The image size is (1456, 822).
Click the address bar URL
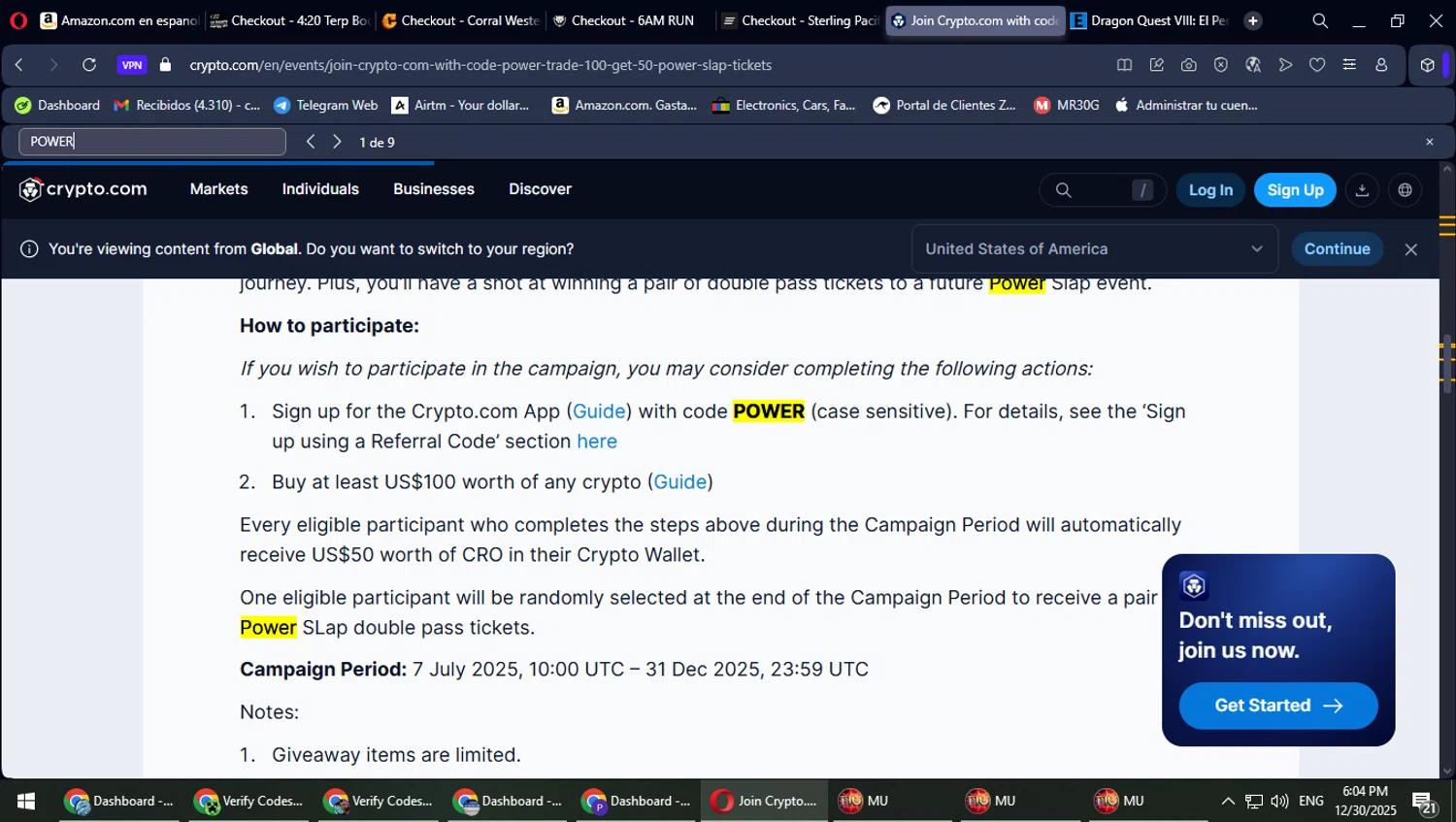point(480,65)
